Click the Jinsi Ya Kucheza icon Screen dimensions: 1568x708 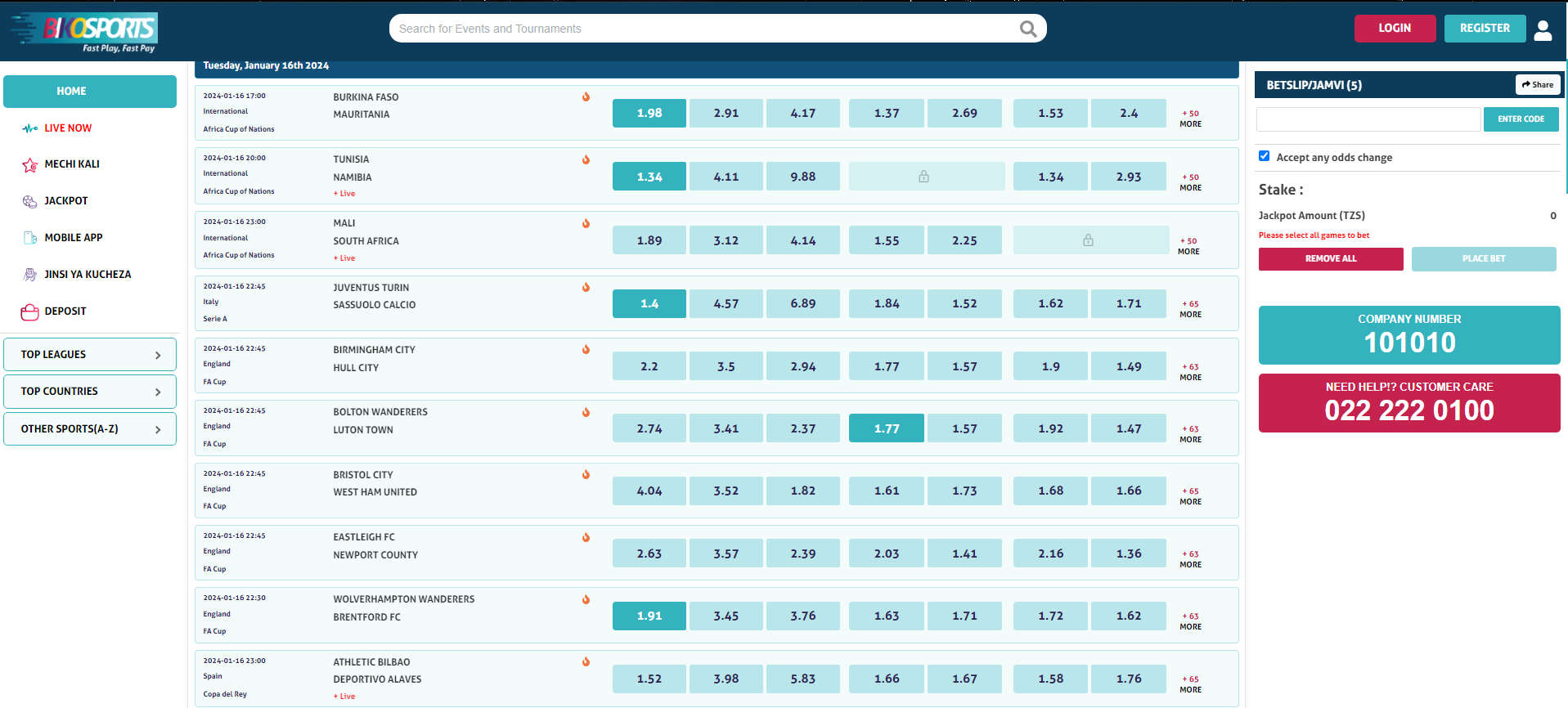point(30,275)
